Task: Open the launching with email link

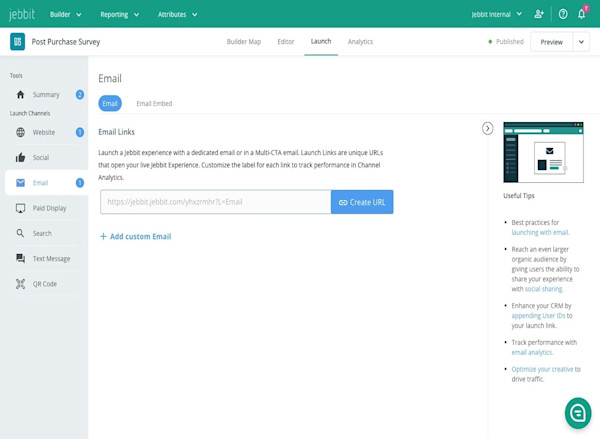Action: point(540,232)
